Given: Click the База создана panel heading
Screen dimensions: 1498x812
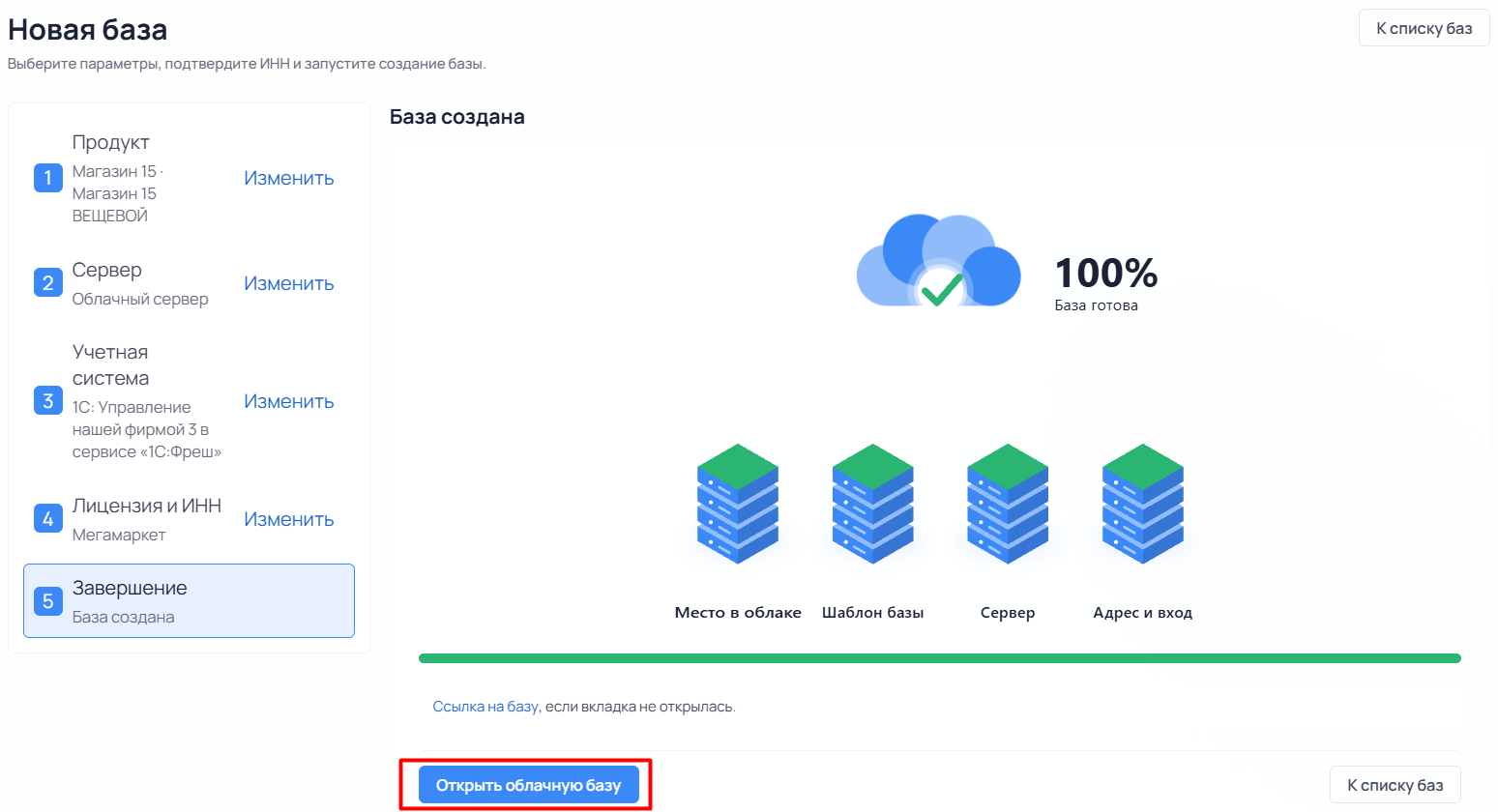Looking at the screenshot, I should (x=457, y=117).
